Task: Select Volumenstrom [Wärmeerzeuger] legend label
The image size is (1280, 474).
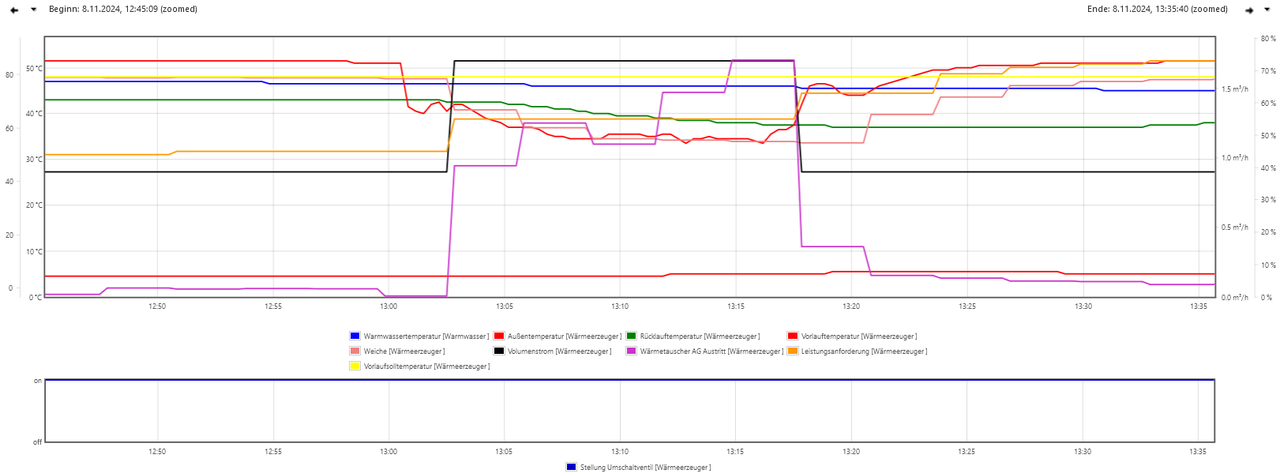Action: 560,351
